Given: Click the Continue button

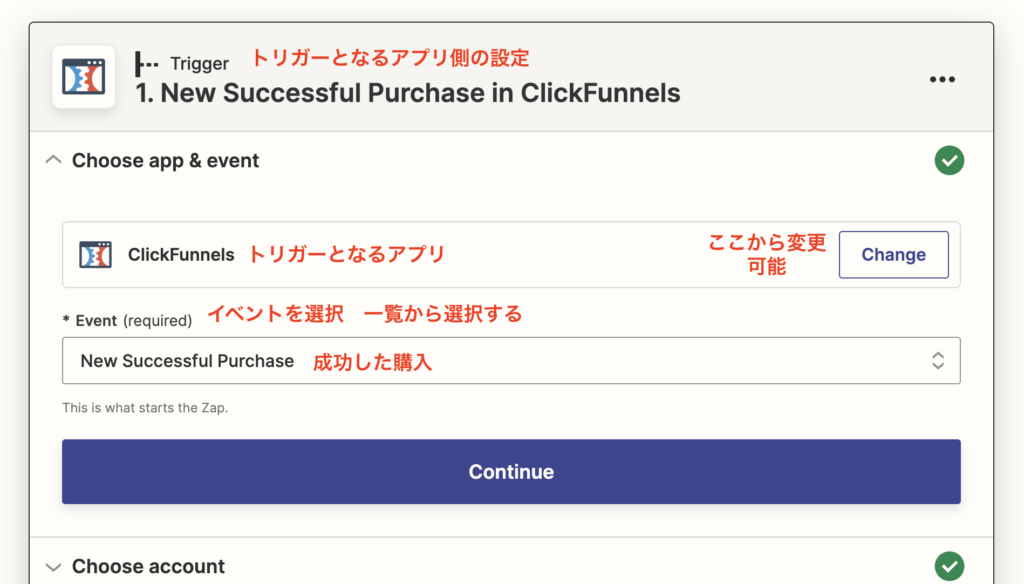Looking at the screenshot, I should tap(511, 472).
